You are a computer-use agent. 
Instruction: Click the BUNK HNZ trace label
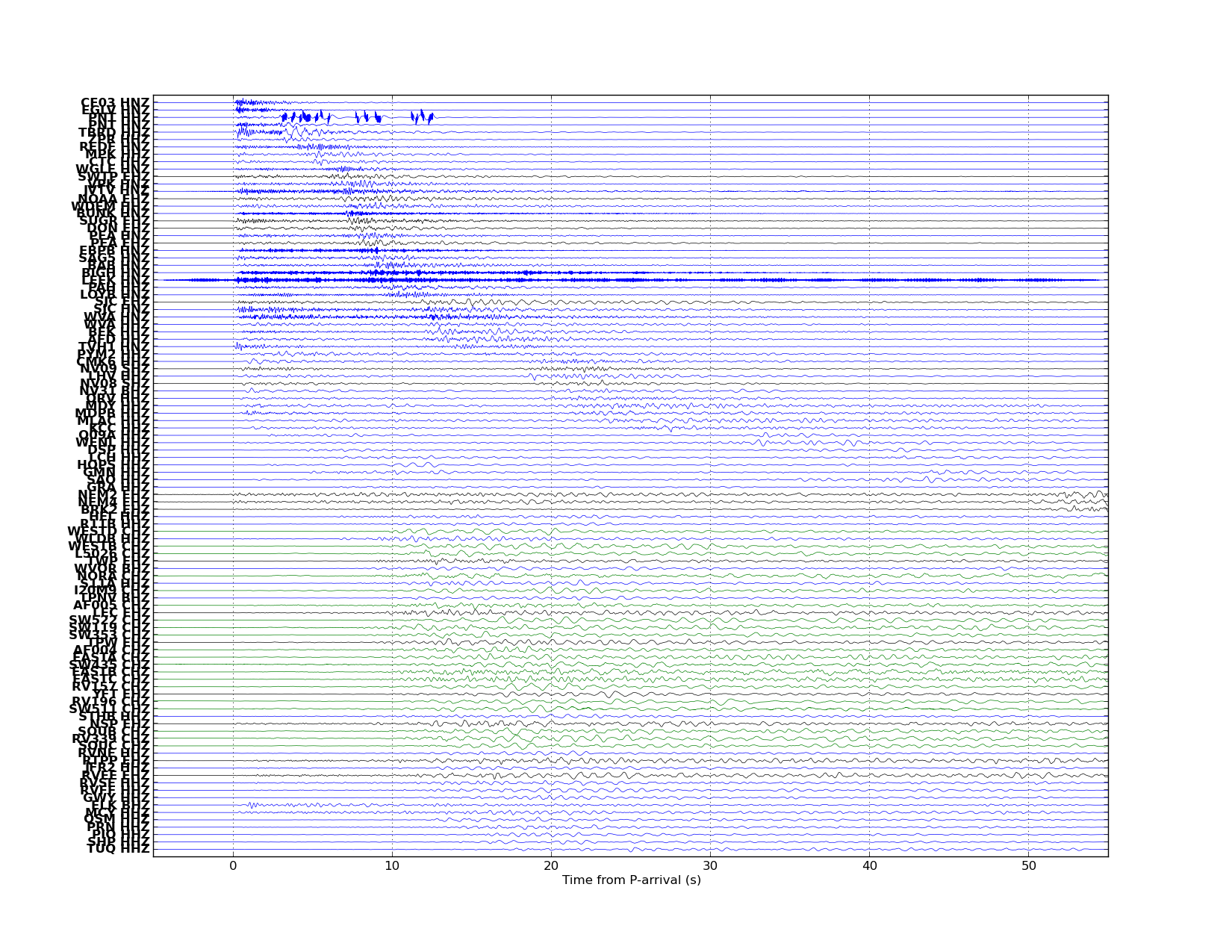pyautogui.click(x=113, y=214)
